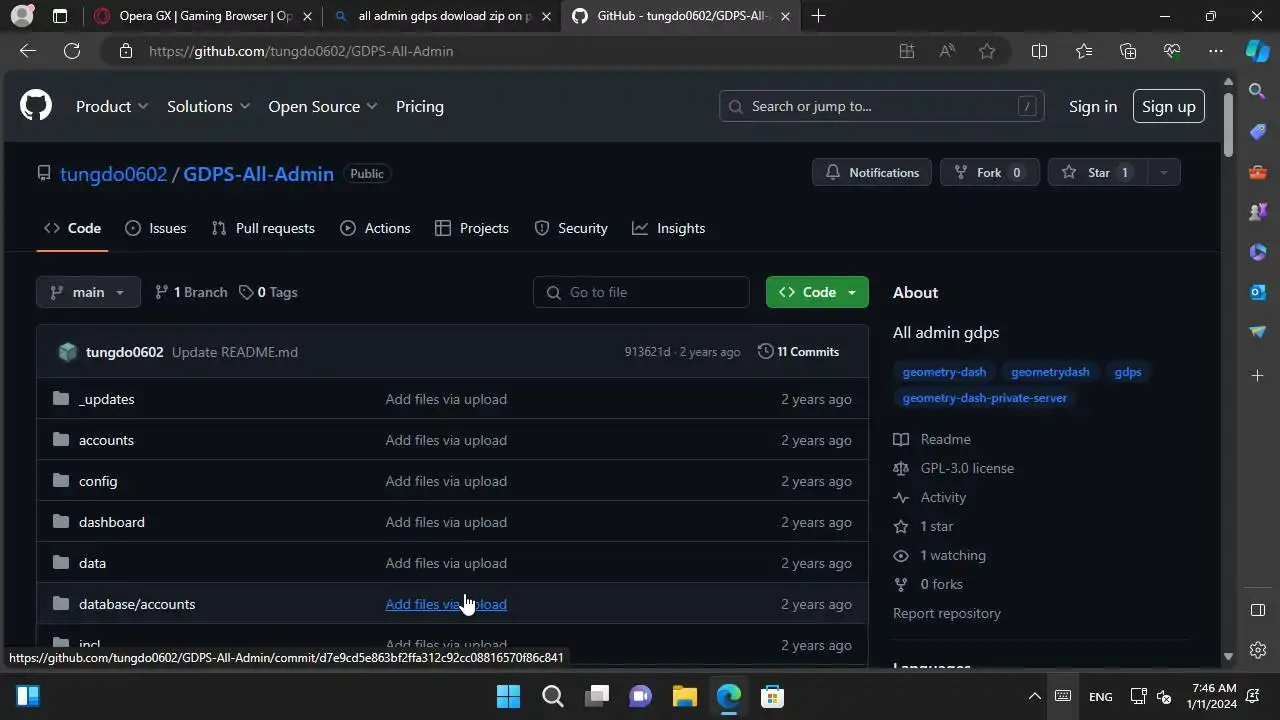Open Outlook icon in Edge sidebar

click(1258, 291)
